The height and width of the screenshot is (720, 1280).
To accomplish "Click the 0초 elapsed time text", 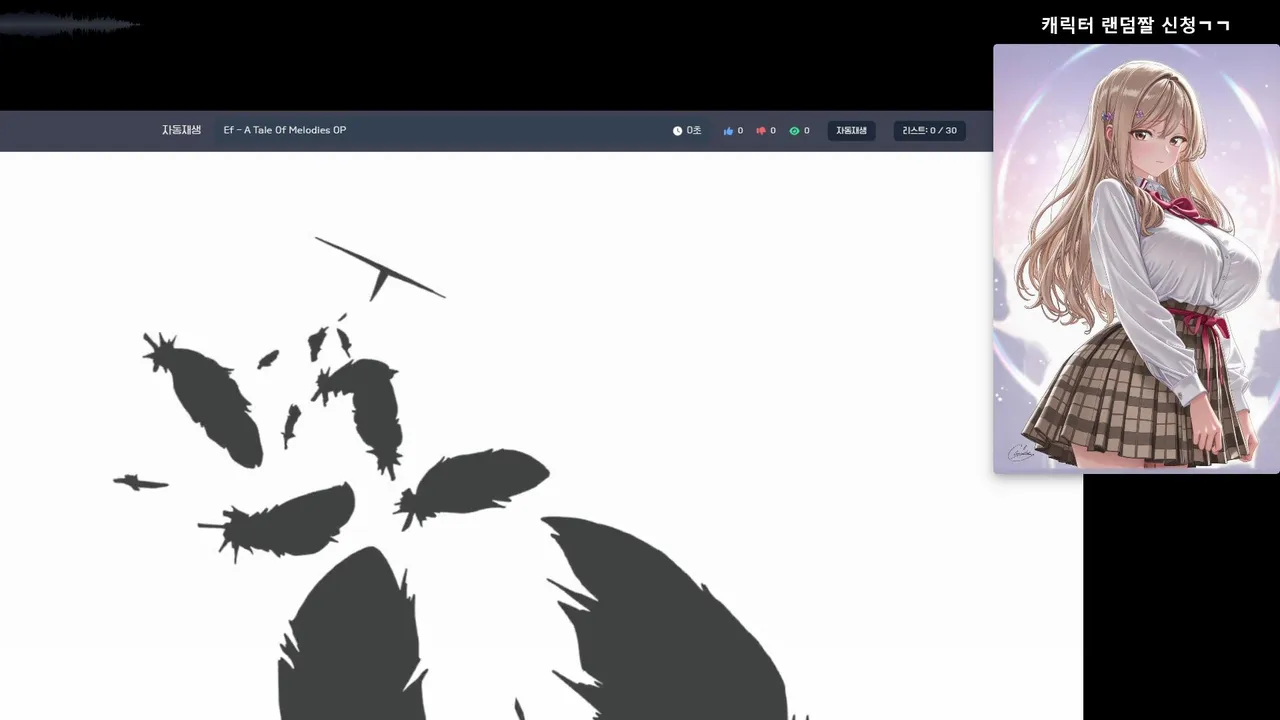I will pos(694,131).
